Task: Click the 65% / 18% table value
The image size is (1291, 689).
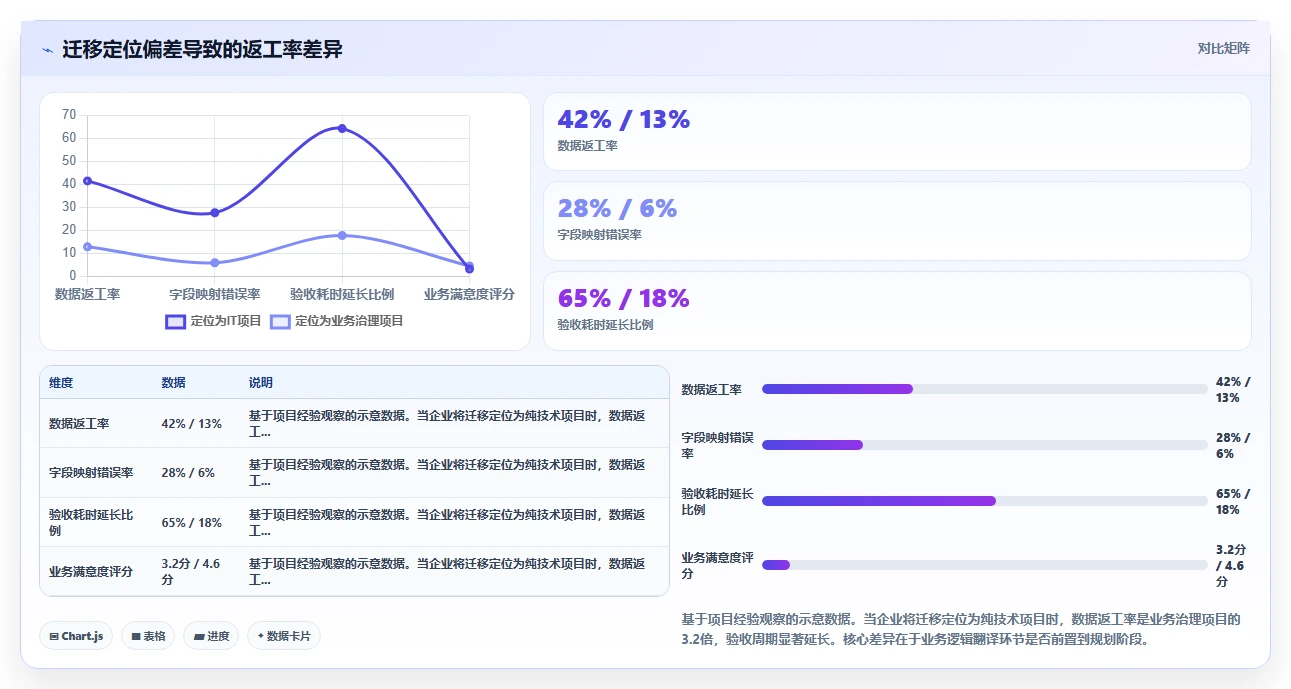Action: click(192, 523)
